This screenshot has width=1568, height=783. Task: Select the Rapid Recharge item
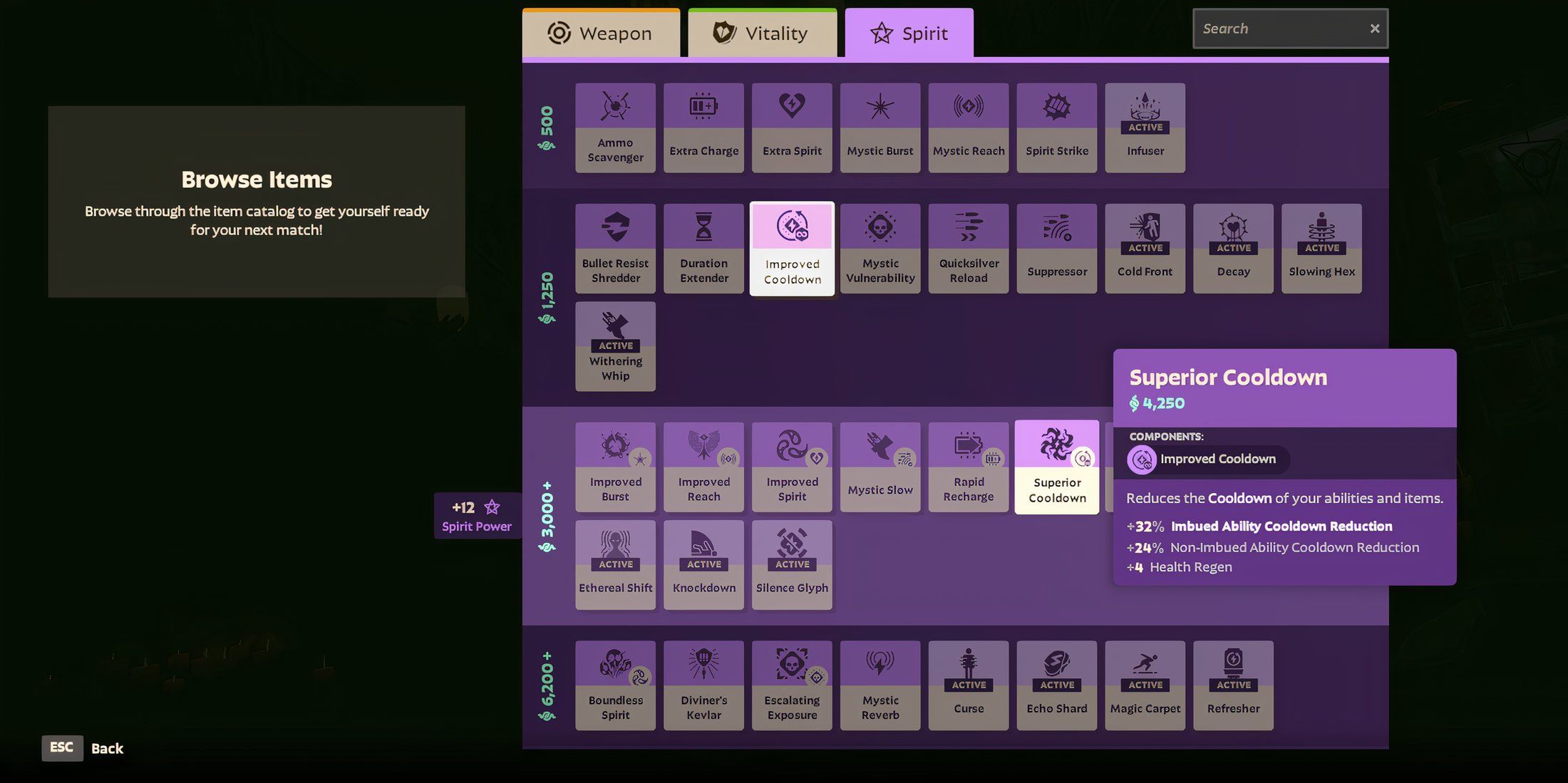pyautogui.click(x=969, y=467)
